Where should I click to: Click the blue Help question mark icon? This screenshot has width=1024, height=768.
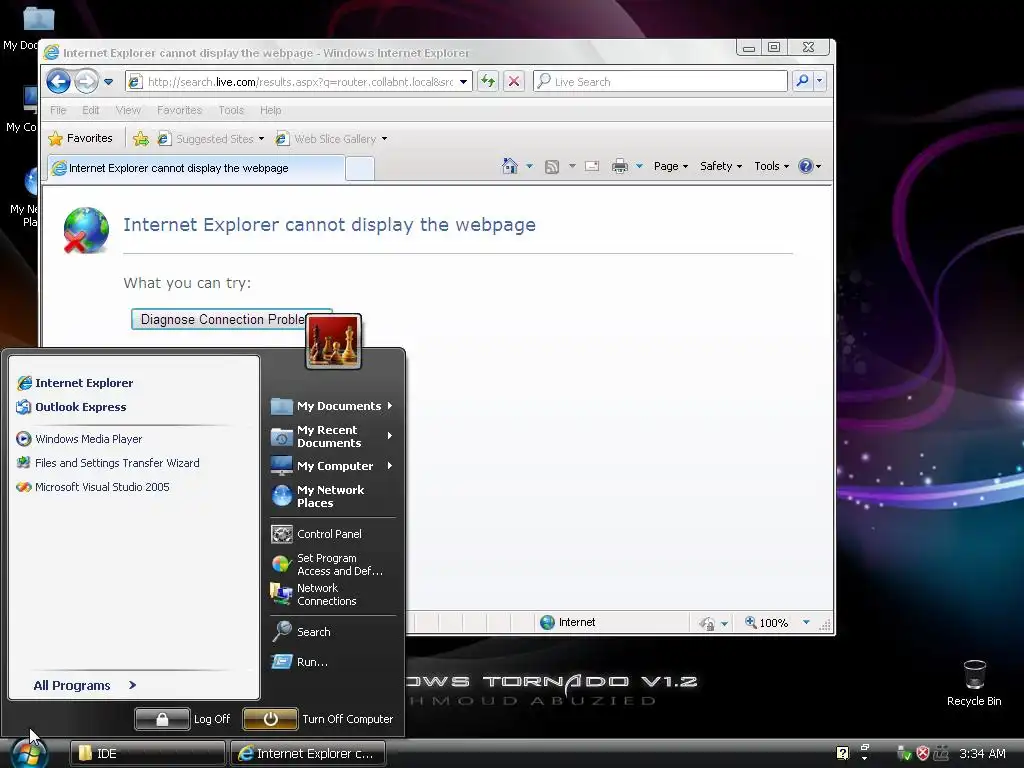tap(806, 166)
